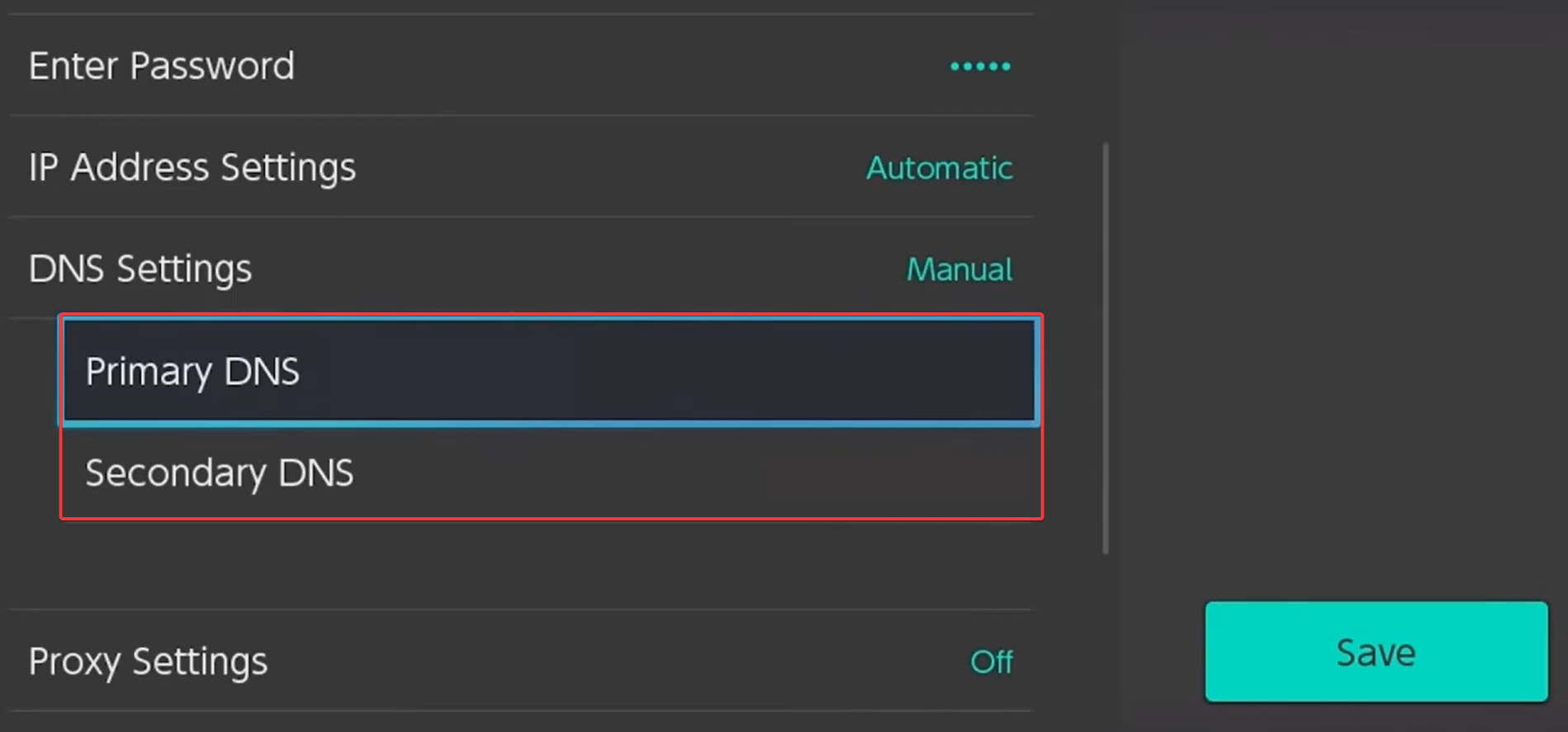Change the Manual DNS setting value
The height and width of the screenshot is (732, 1568).
tap(959, 270)
